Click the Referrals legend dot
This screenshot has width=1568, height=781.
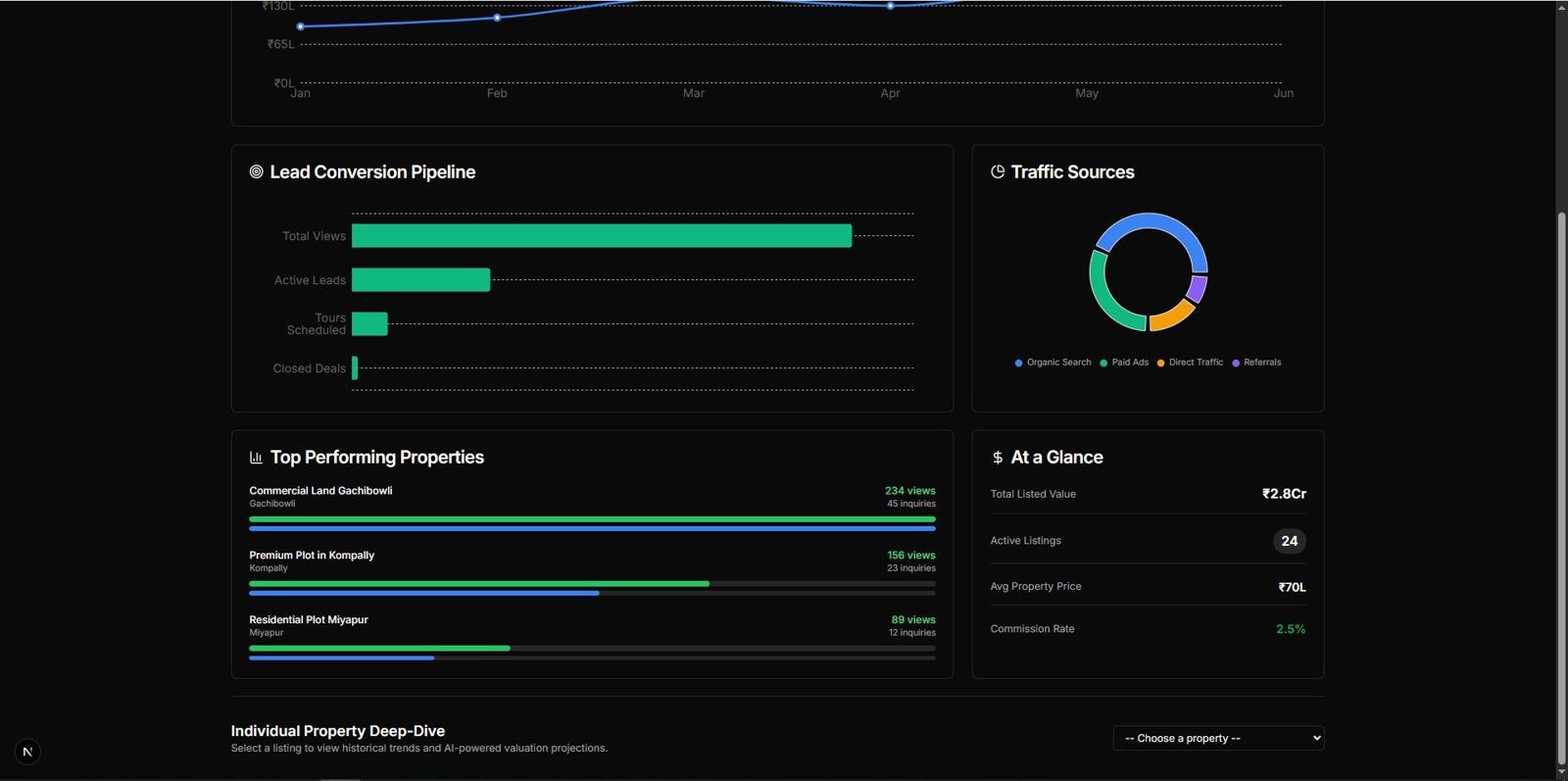click(x=1236, y=363)
